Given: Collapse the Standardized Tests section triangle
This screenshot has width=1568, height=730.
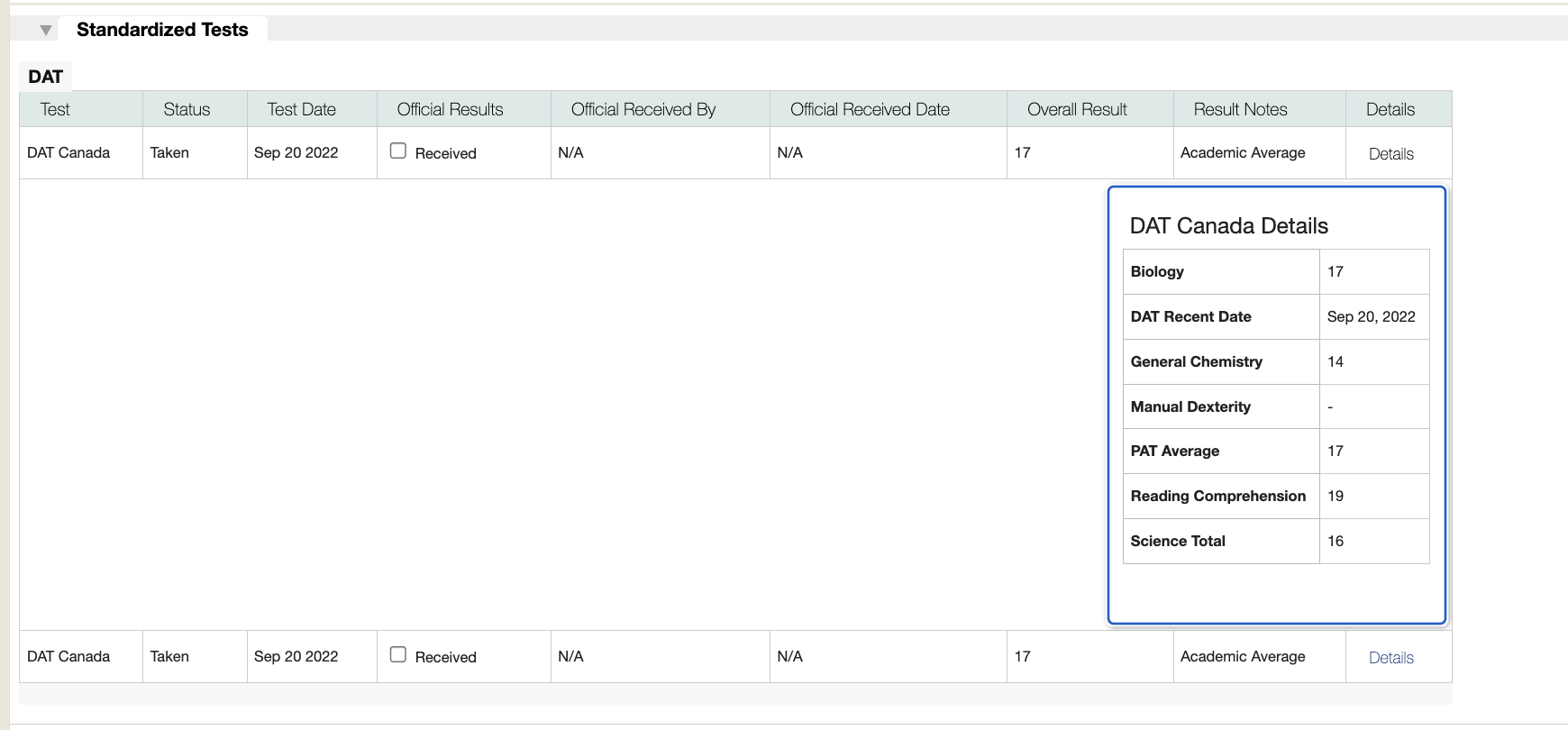Looking at the screenshot, I should point(46,31).
